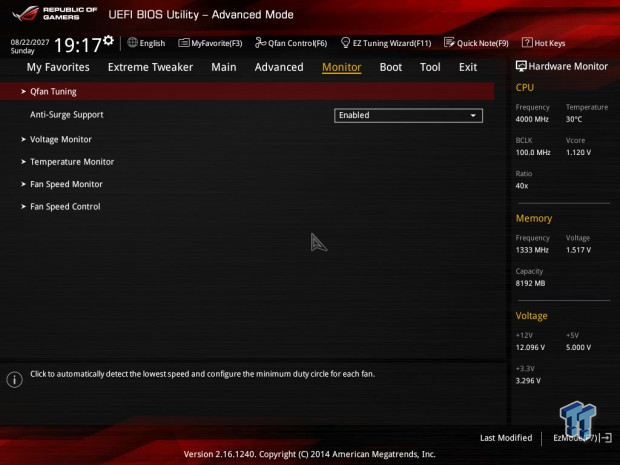
Task: Open Voltage Monitor submenu label
Action: [61, 140]
